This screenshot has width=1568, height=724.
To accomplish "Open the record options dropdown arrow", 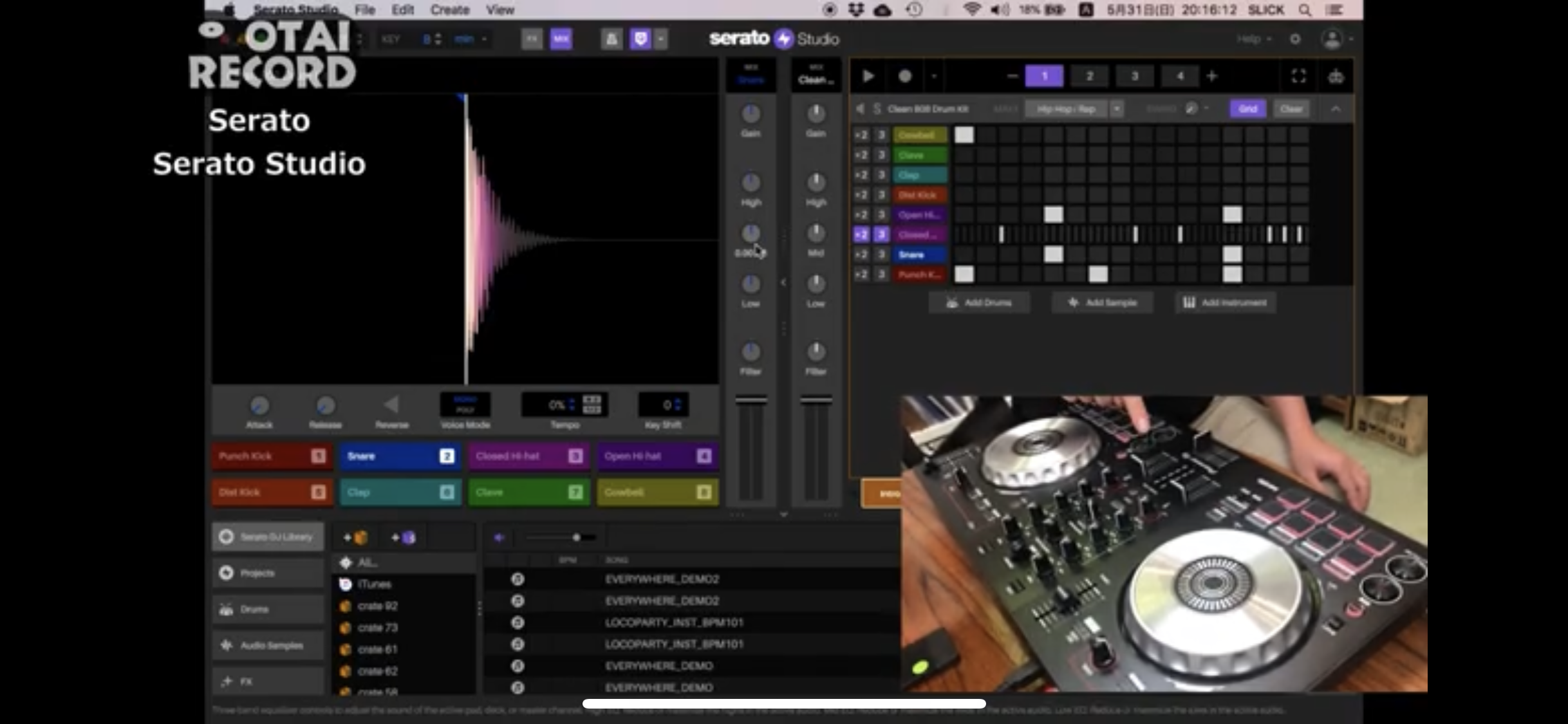I will pos(934,77).
